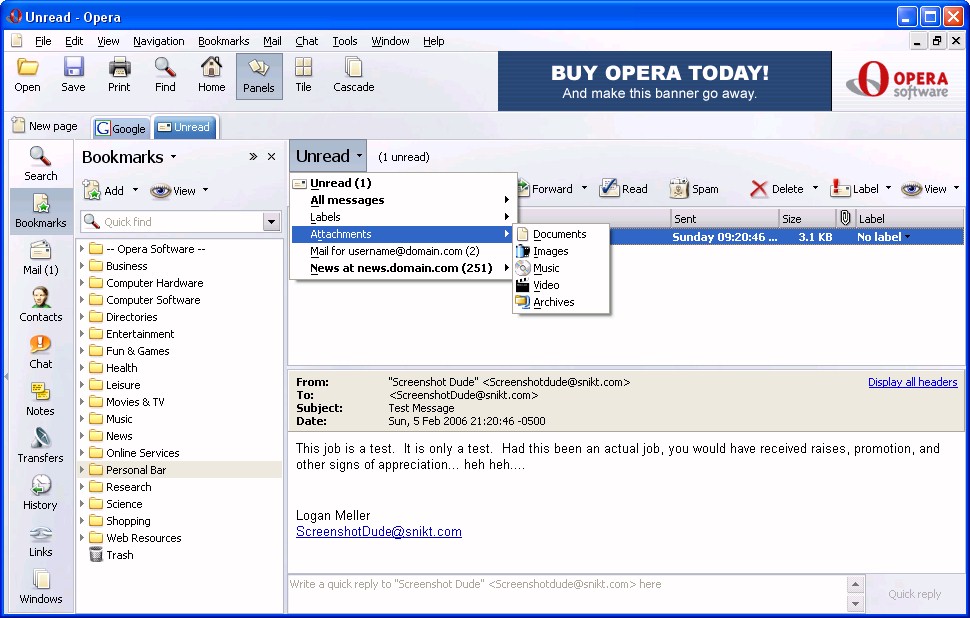Select Images in Attachments submenu
The height and width of the screenshot is (618, 970).
coord(550,251)
